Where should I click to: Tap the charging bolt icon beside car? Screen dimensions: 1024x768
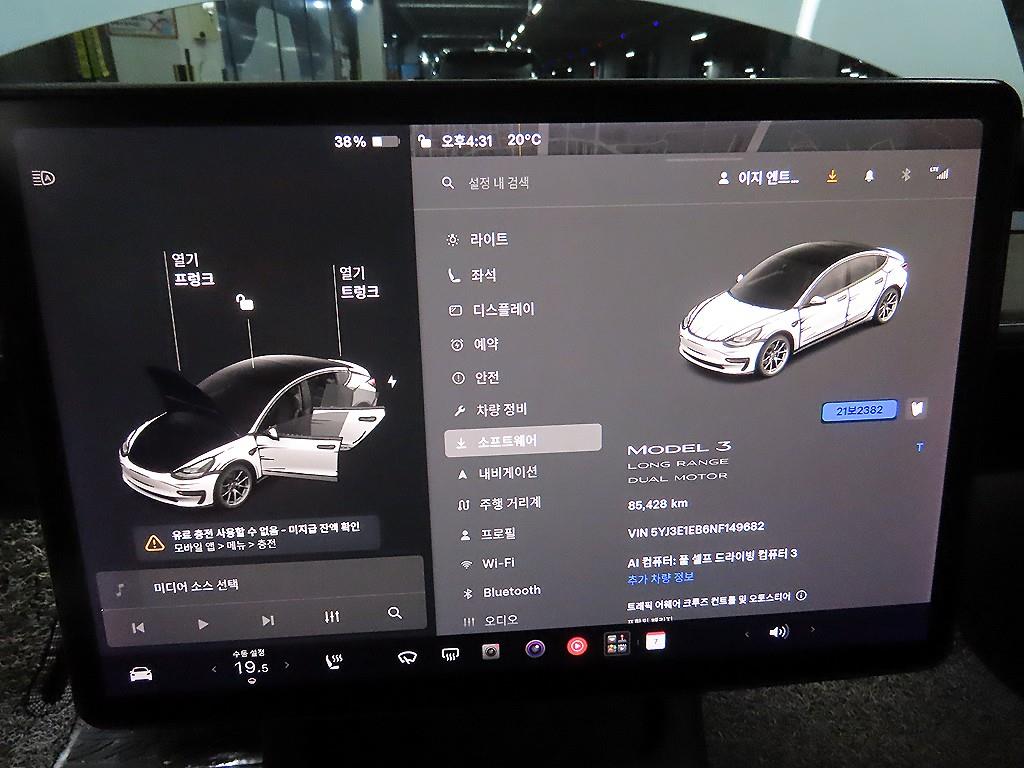tap(392, 381)
